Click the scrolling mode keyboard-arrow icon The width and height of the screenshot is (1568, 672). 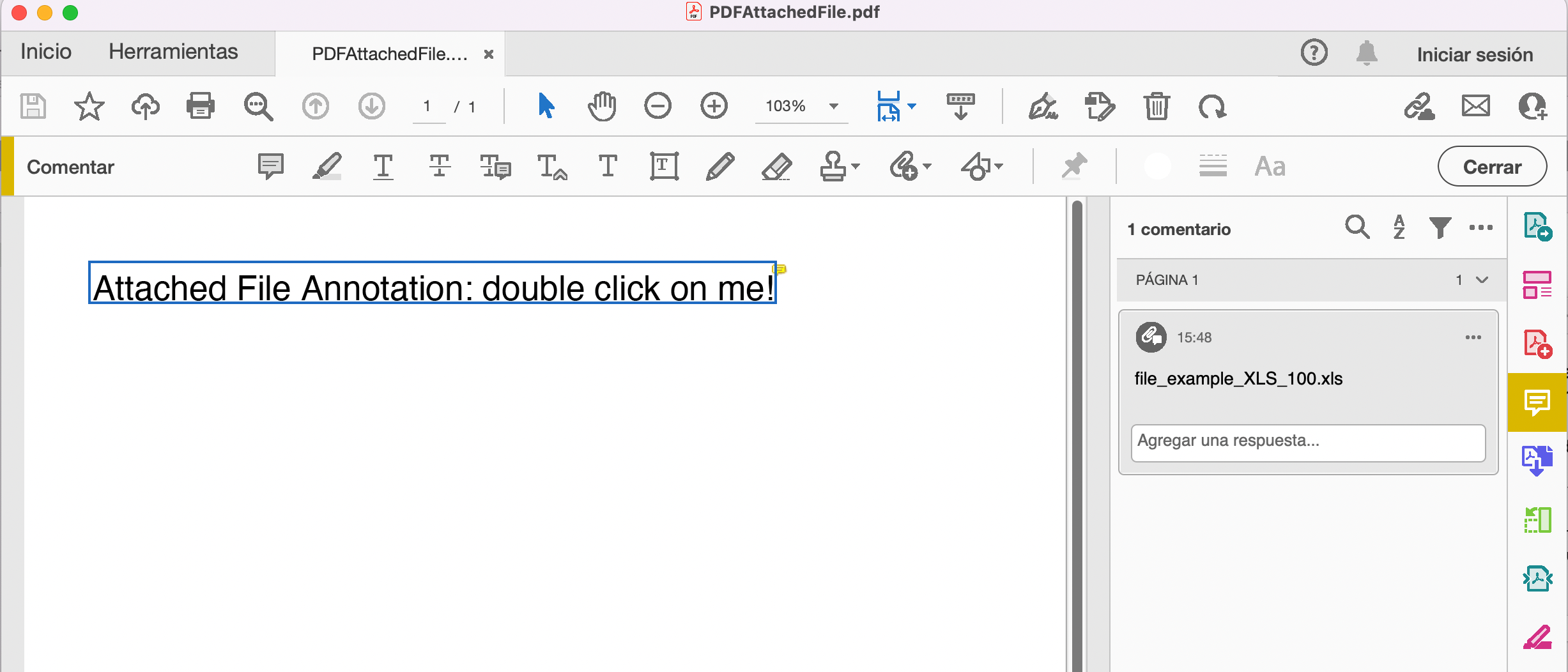(960, 106)
